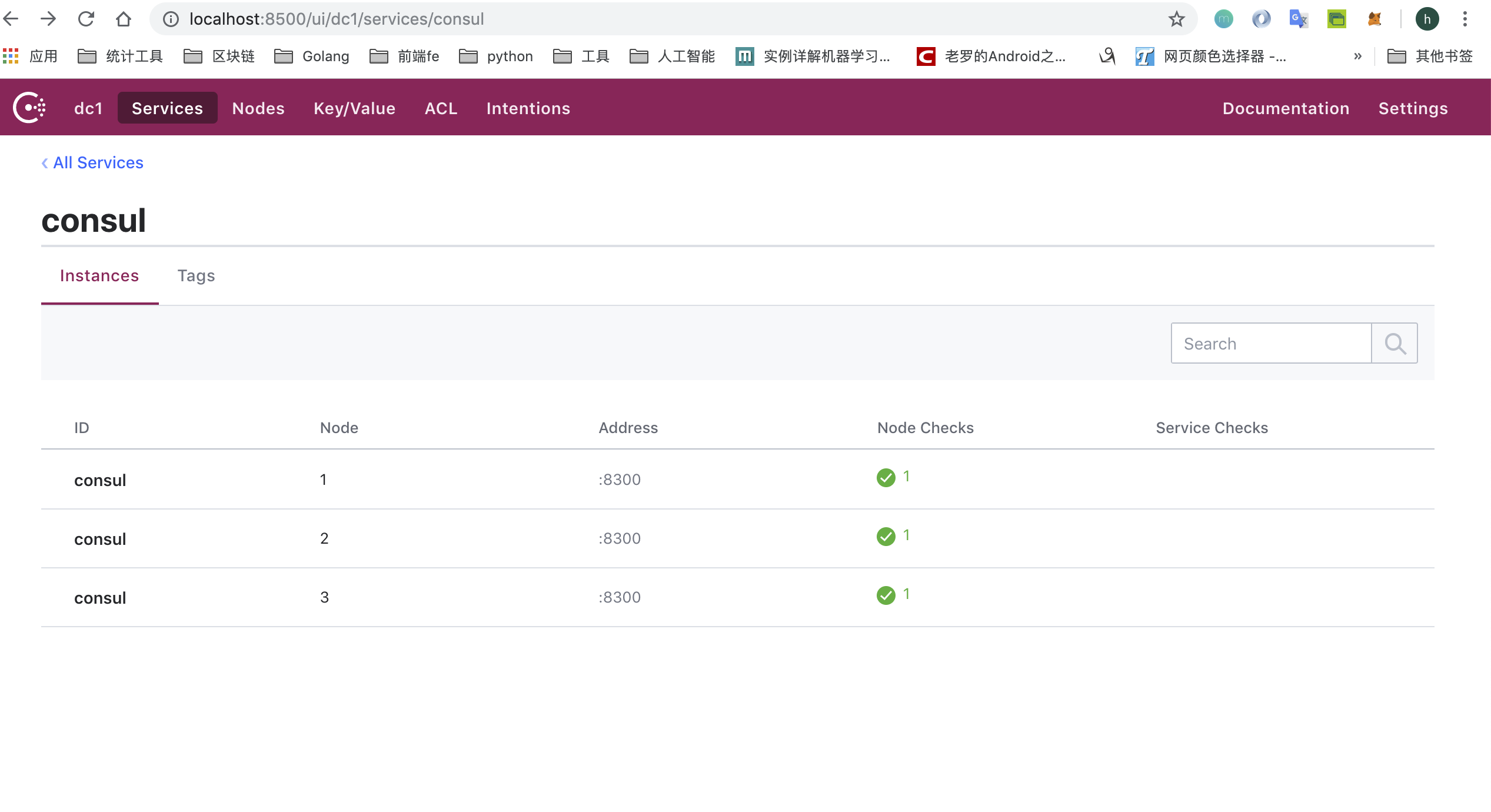
Task: Bookmark page with star icon
Action: point(1176,19)
